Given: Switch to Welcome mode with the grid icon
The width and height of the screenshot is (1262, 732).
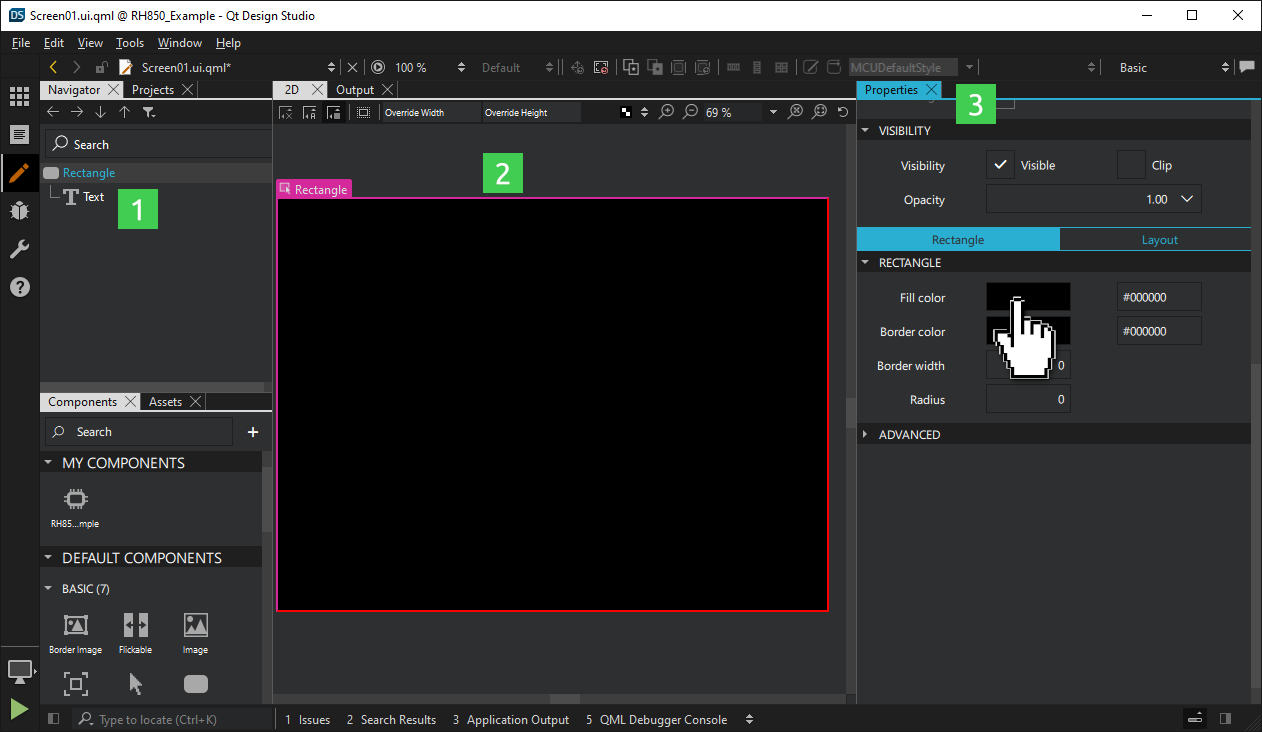Looking at the screenshot, I should [20, 96].
